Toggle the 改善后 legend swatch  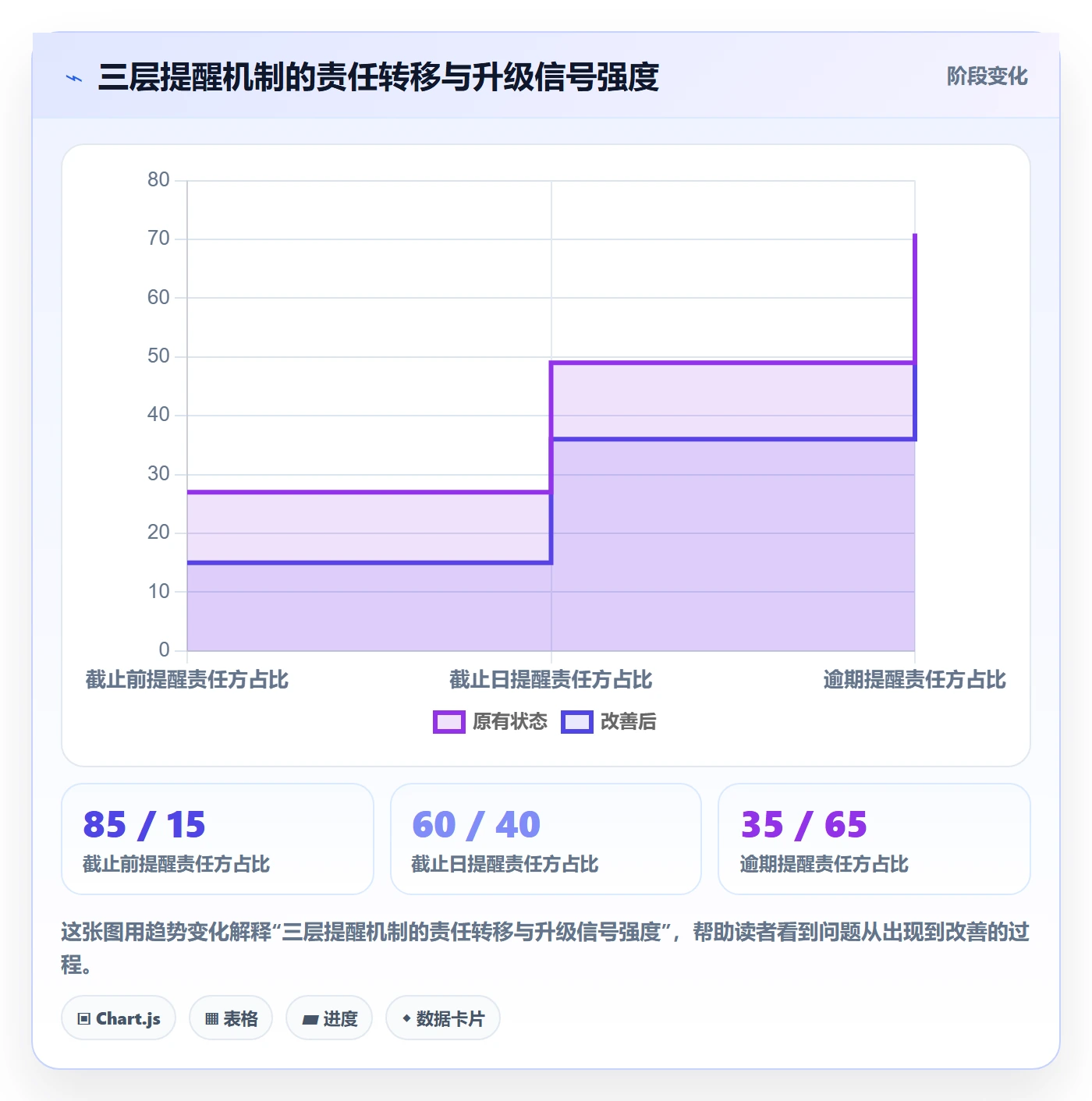click(576, 722)
